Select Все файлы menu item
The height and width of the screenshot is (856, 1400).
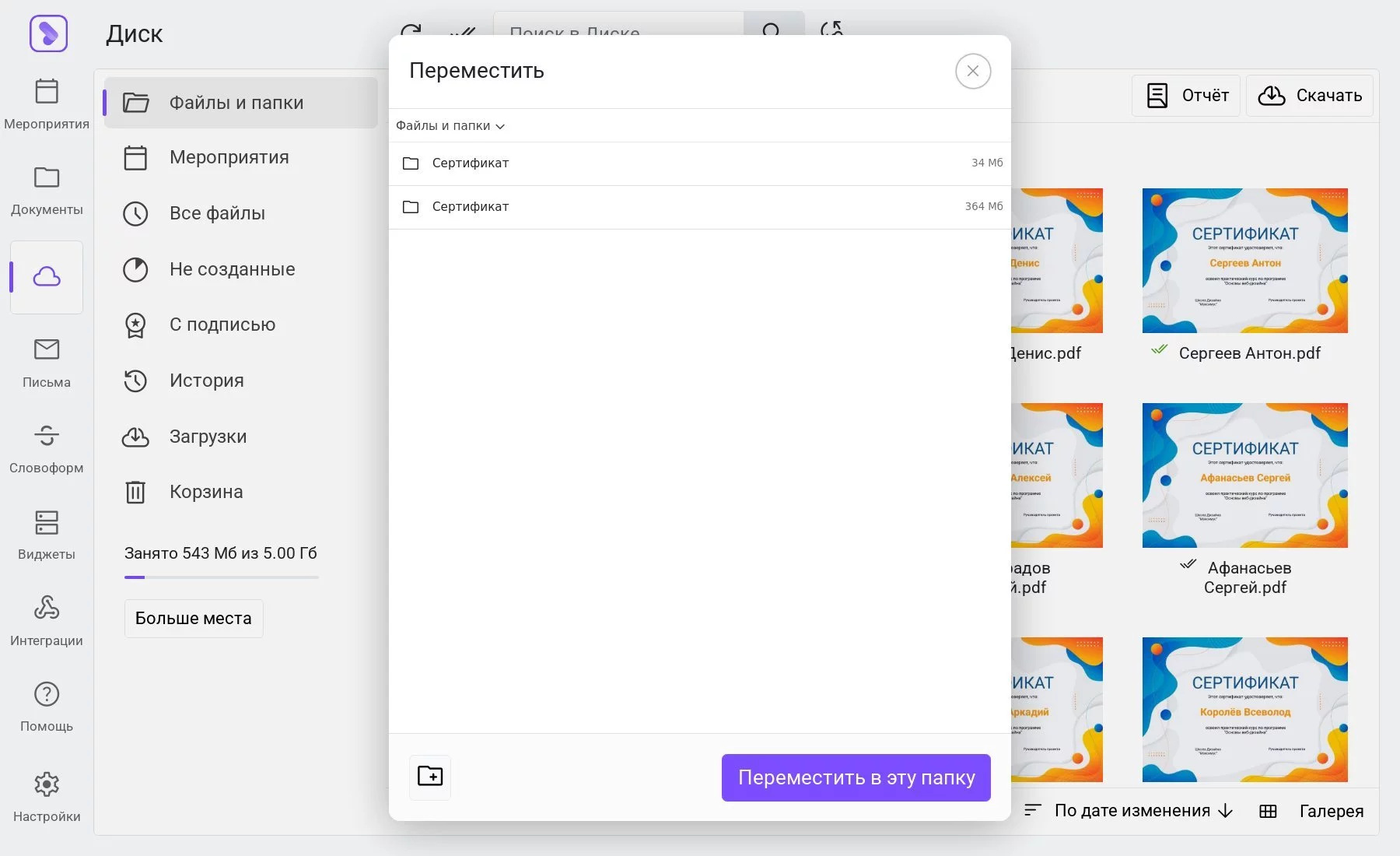(x=241, y=213)
